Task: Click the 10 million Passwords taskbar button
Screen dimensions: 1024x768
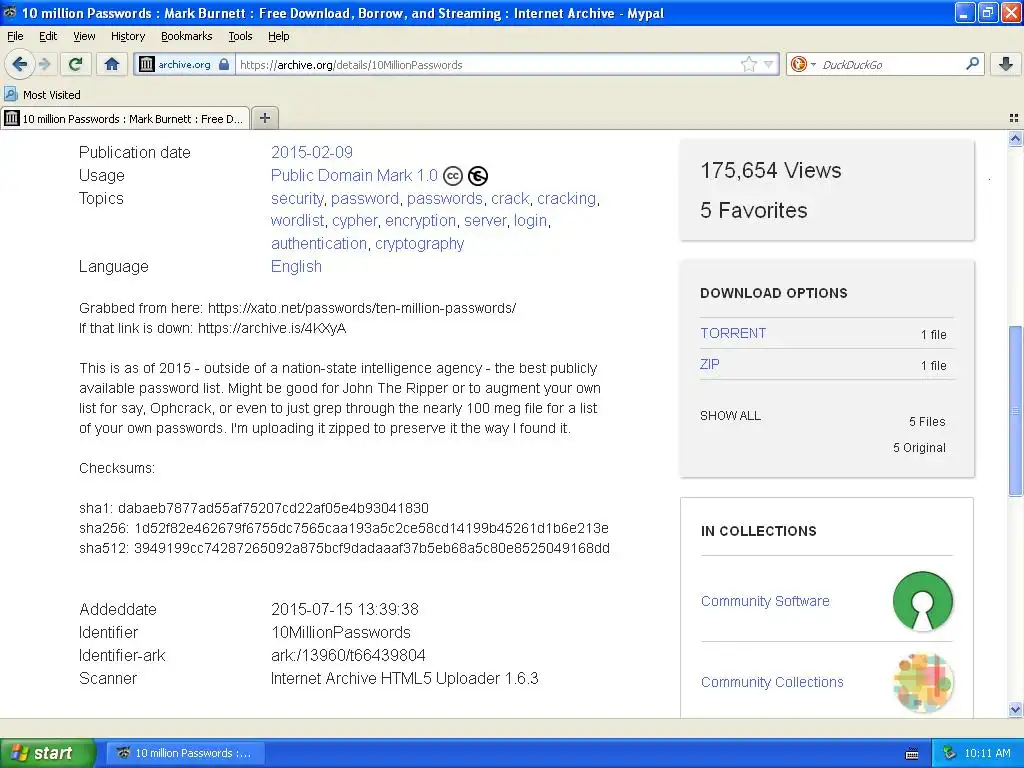Action: tap(185, 753)
